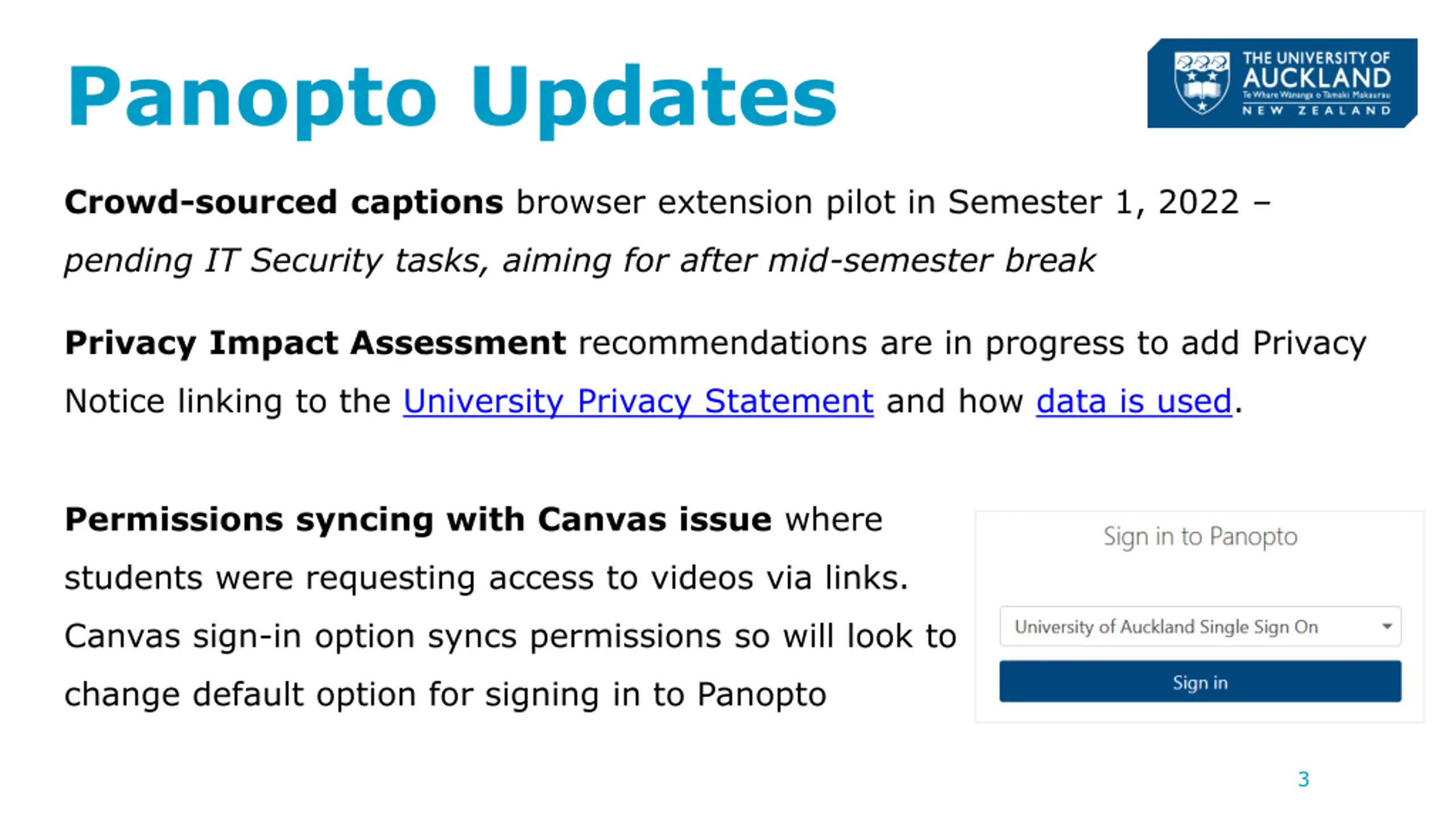Click the "Sign in to Panopto" heading

pyautogui.click(x=1200, y=536)
